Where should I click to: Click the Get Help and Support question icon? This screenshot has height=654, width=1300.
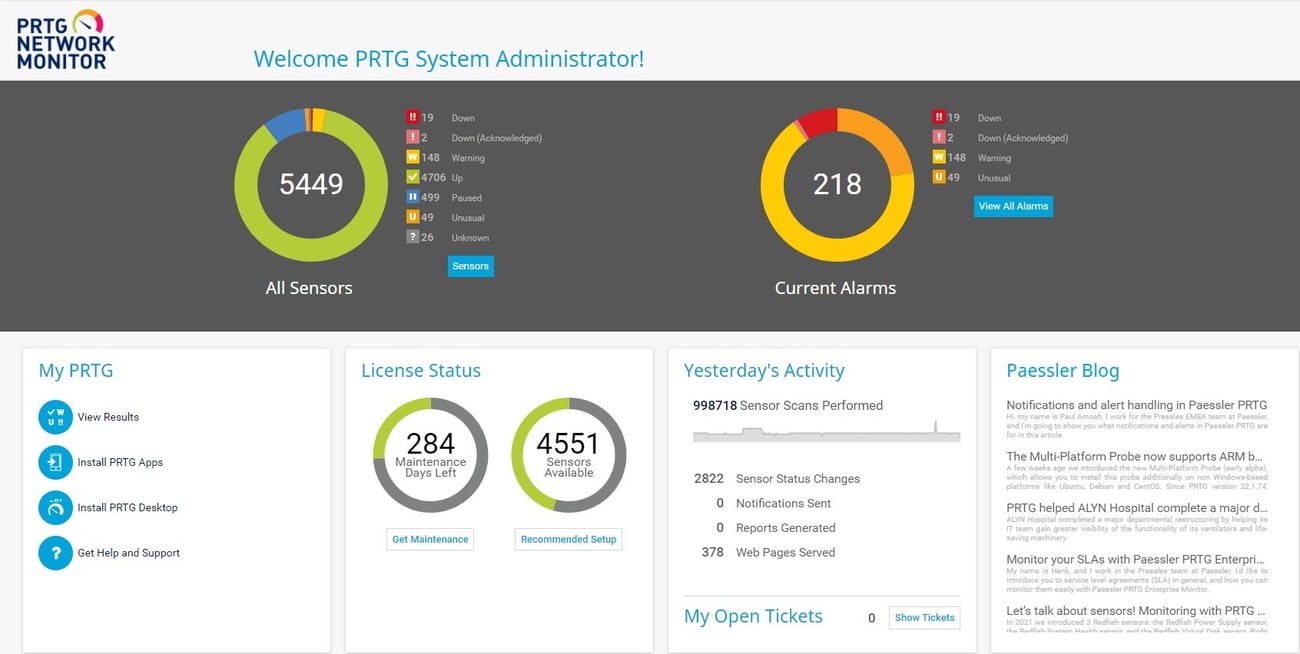coord(56,553)
